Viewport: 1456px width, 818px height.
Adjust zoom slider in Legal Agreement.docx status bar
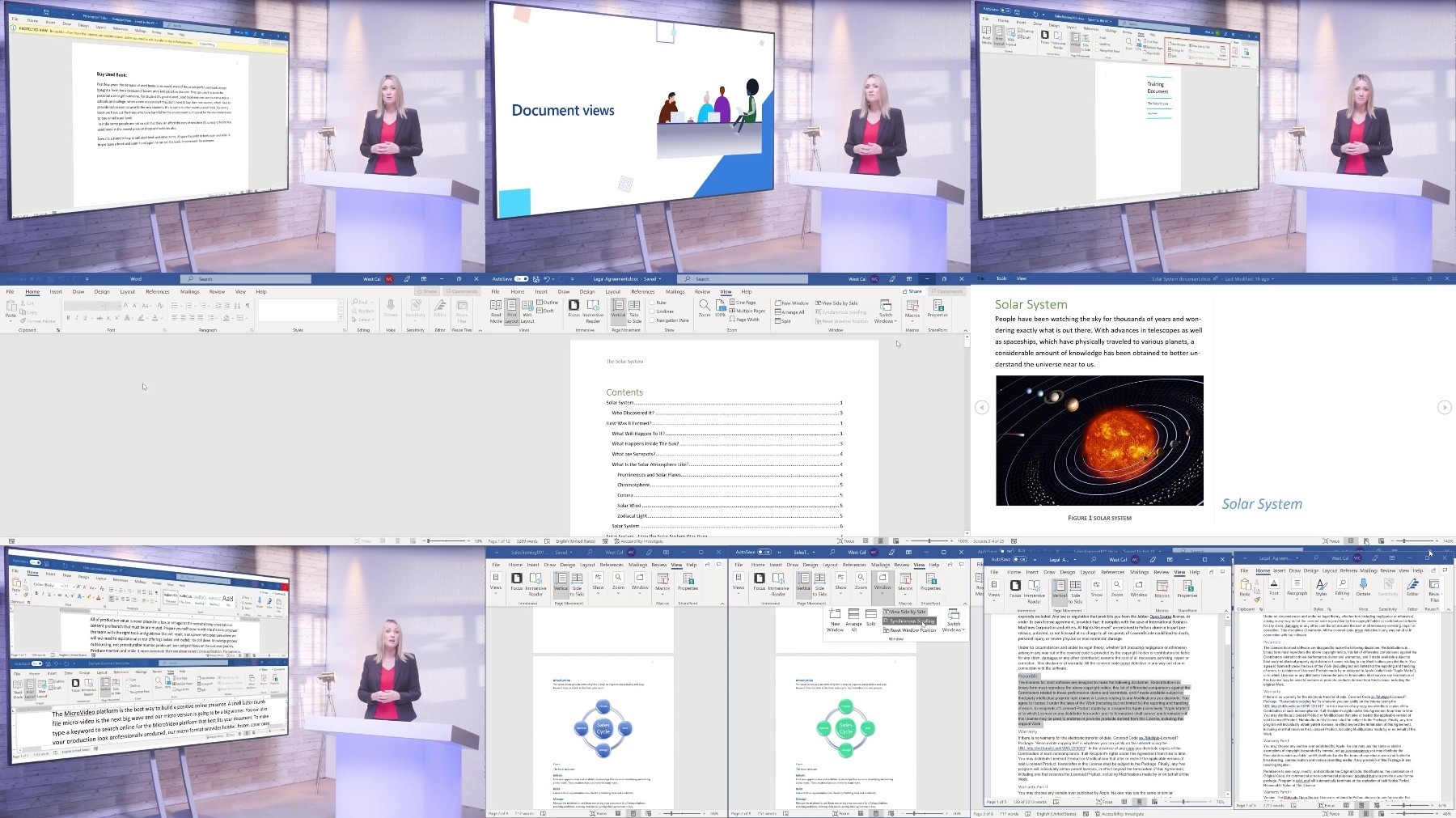click(x=929, y=540)
